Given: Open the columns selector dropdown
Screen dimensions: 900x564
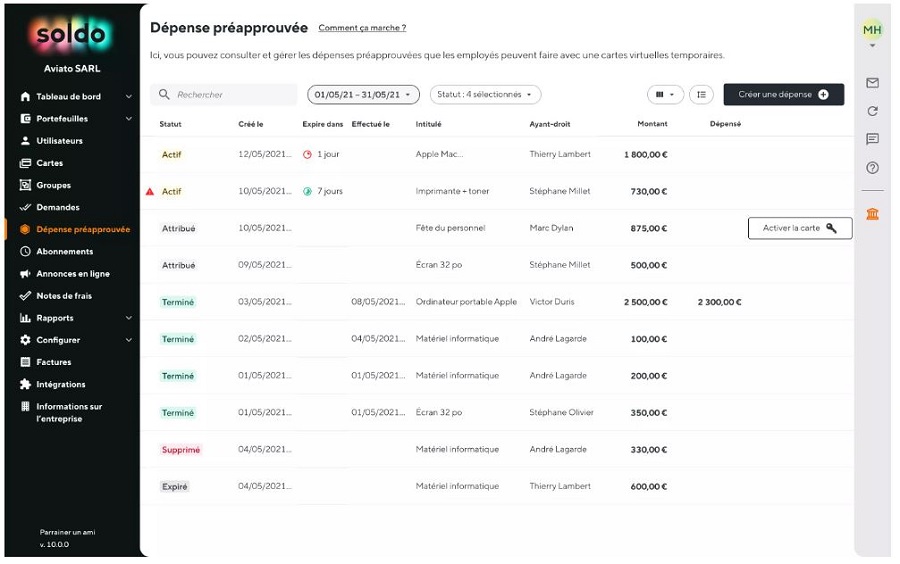Looking at the screenshot, I should point(665,95).
